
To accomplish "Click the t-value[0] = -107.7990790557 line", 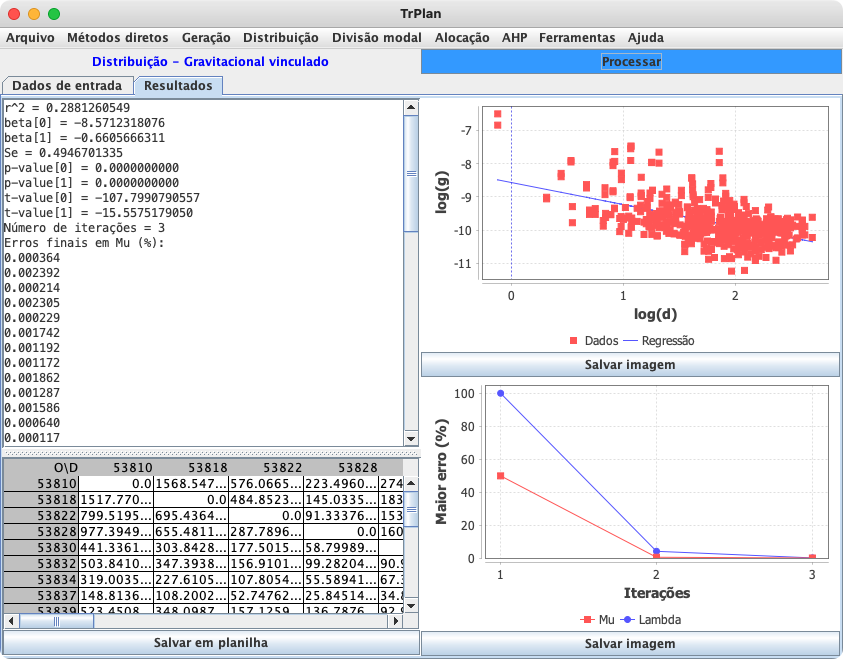I will (x=102, y=198).
